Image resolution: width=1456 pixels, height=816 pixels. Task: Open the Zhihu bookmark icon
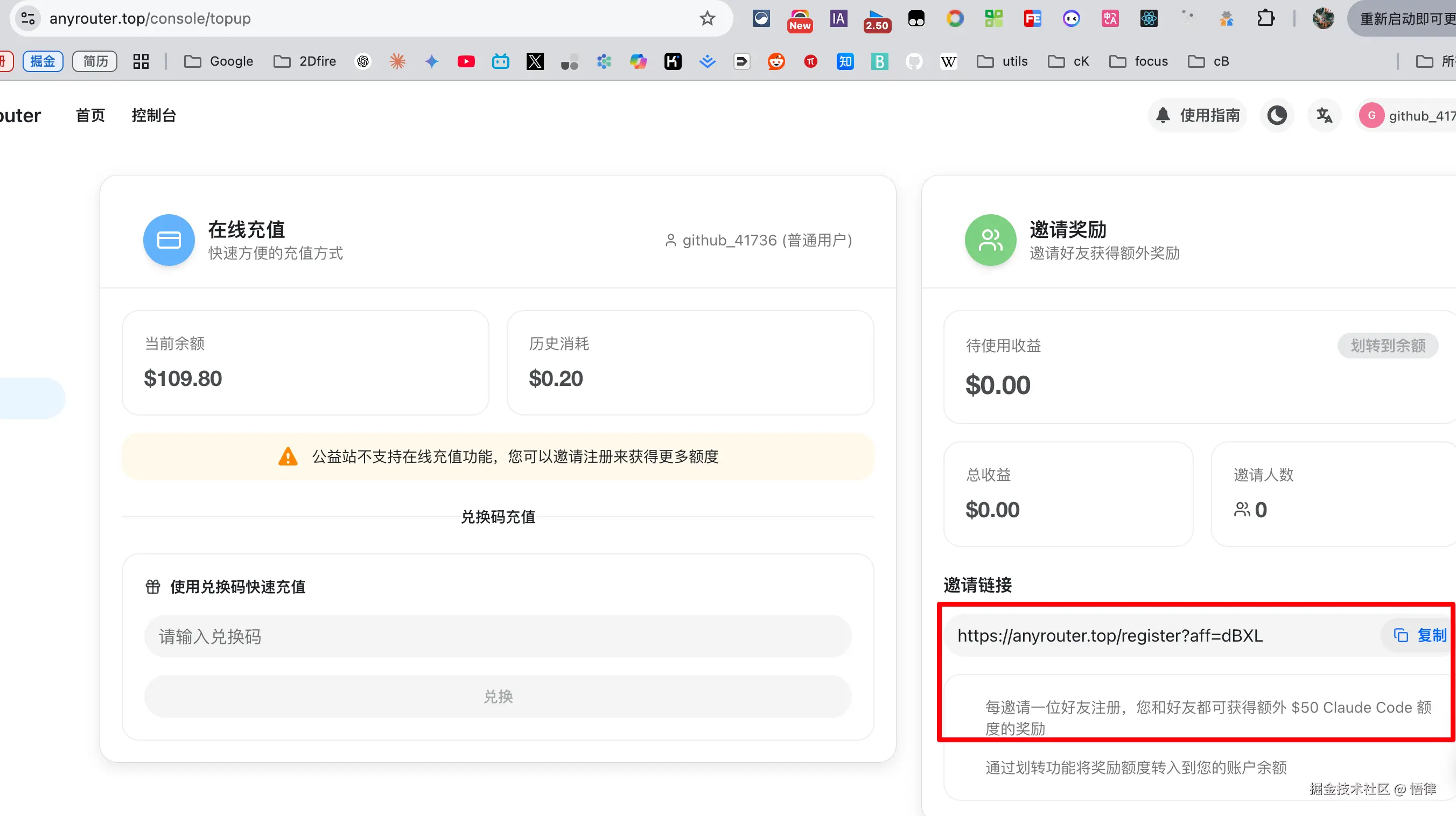[x=845, y=61]
